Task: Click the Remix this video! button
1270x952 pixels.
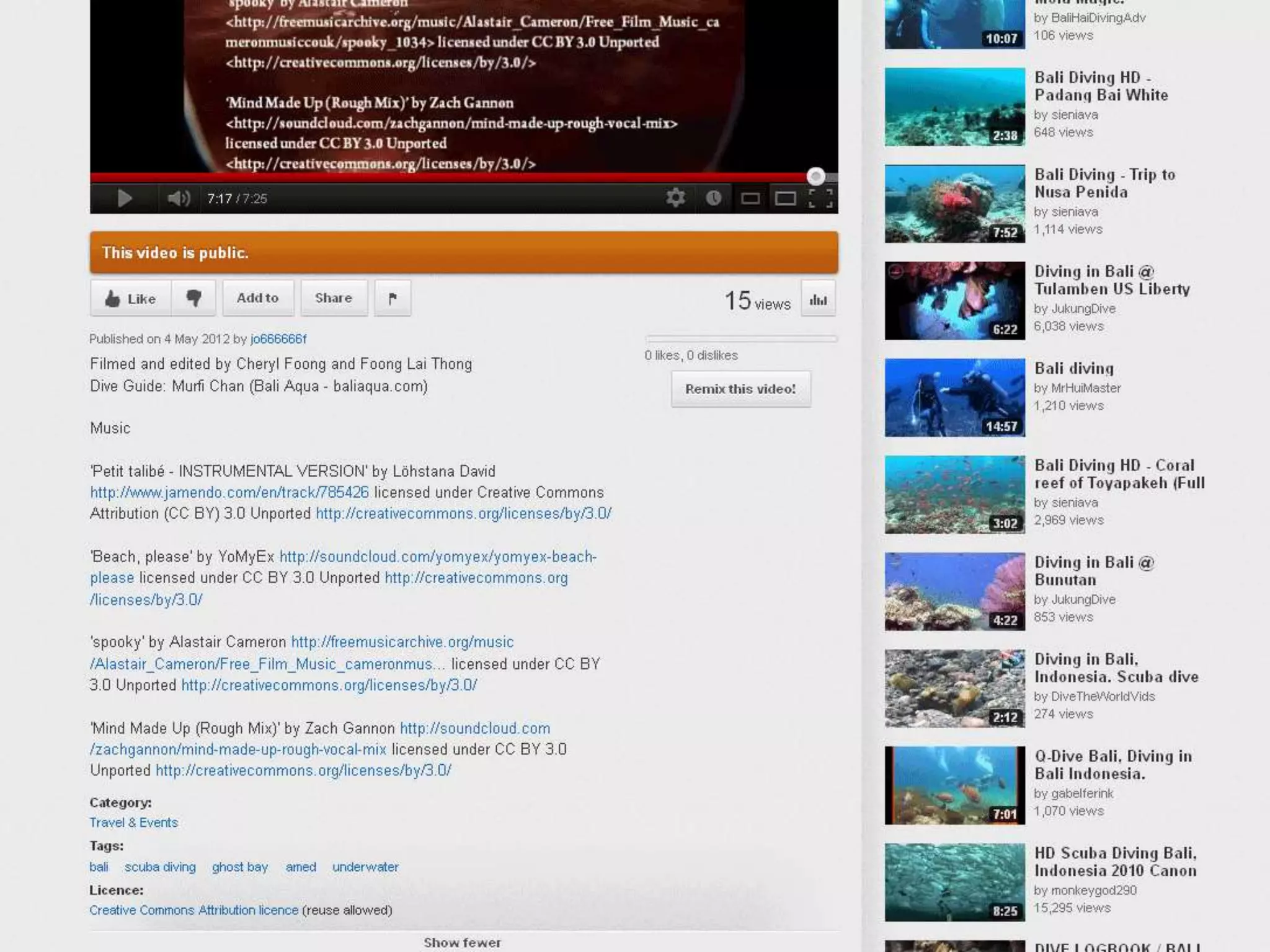Action: click(x=740, y=389)
